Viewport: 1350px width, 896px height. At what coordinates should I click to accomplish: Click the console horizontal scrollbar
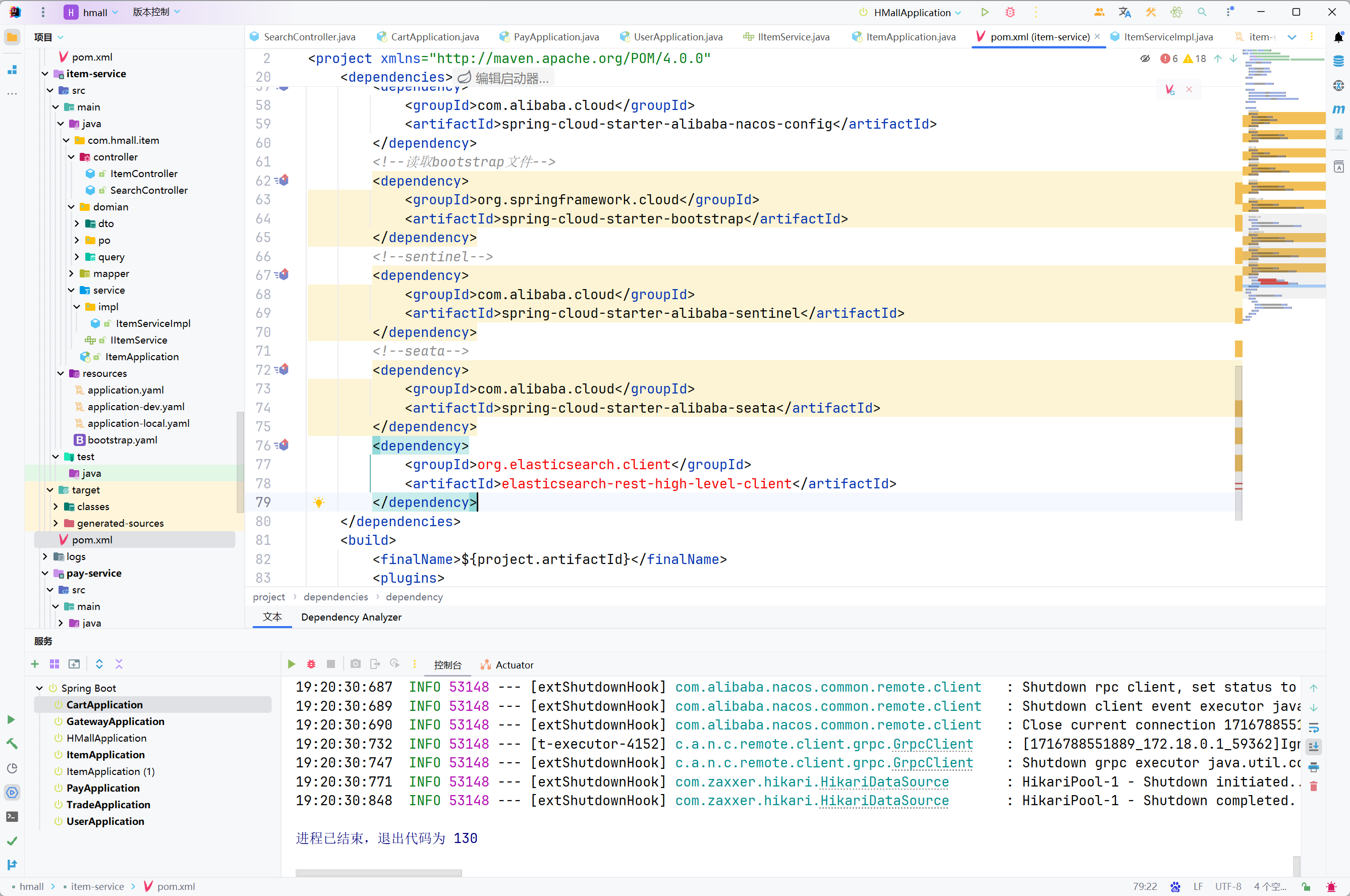point(378,873)
